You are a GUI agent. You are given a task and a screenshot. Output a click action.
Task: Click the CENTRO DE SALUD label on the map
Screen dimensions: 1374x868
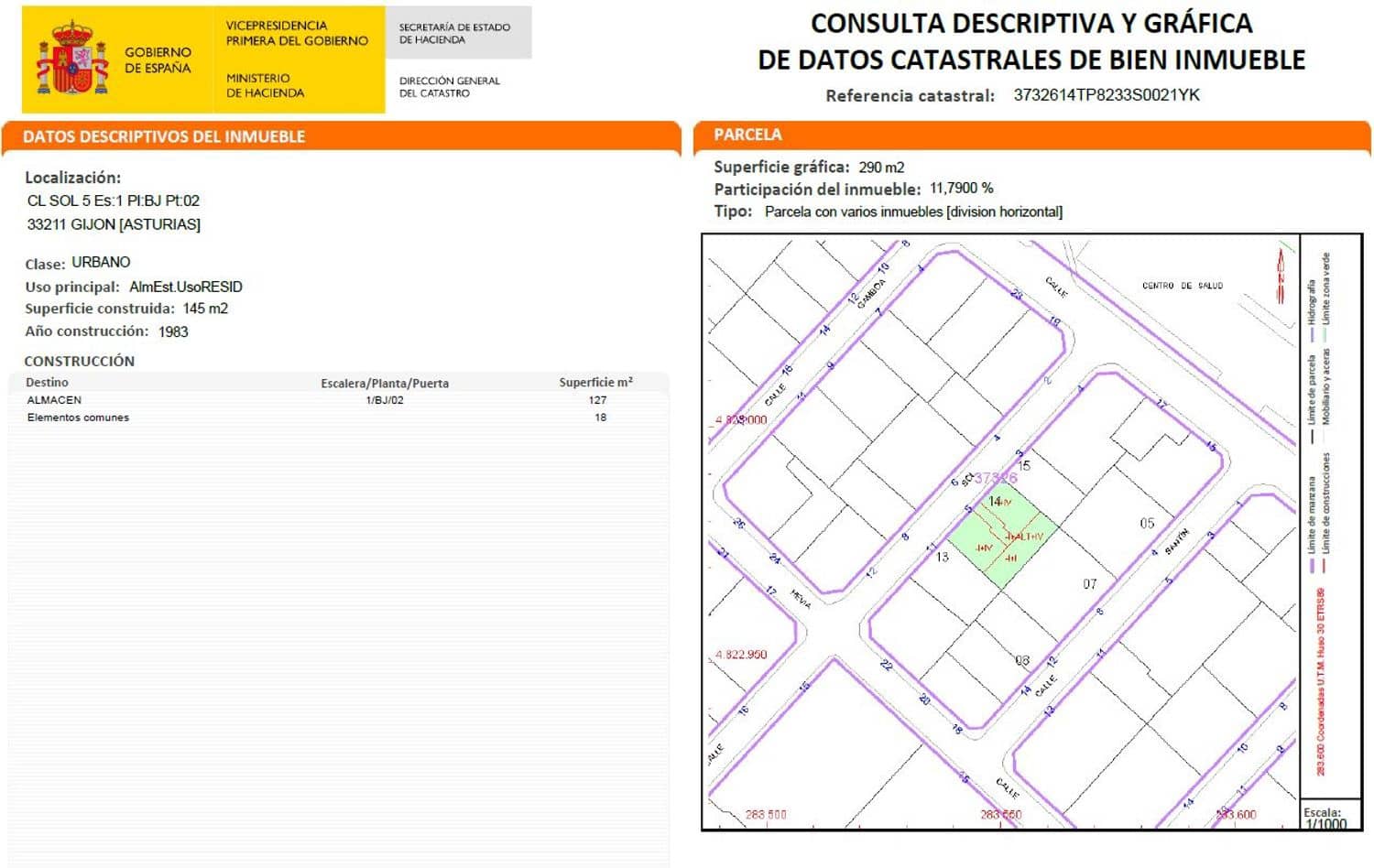(1183, 284)
